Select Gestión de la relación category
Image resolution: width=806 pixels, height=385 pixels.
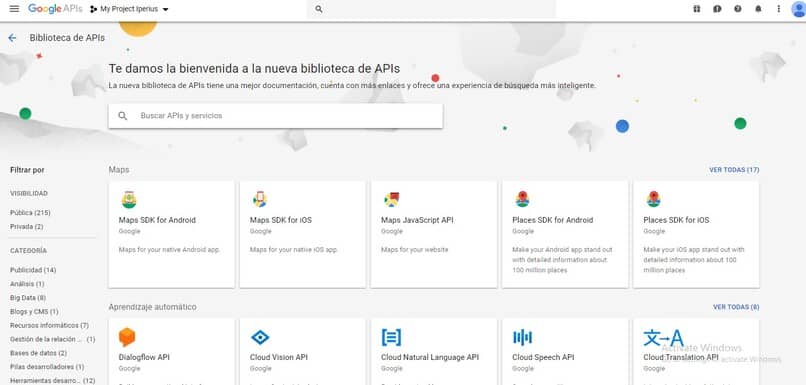52,339
